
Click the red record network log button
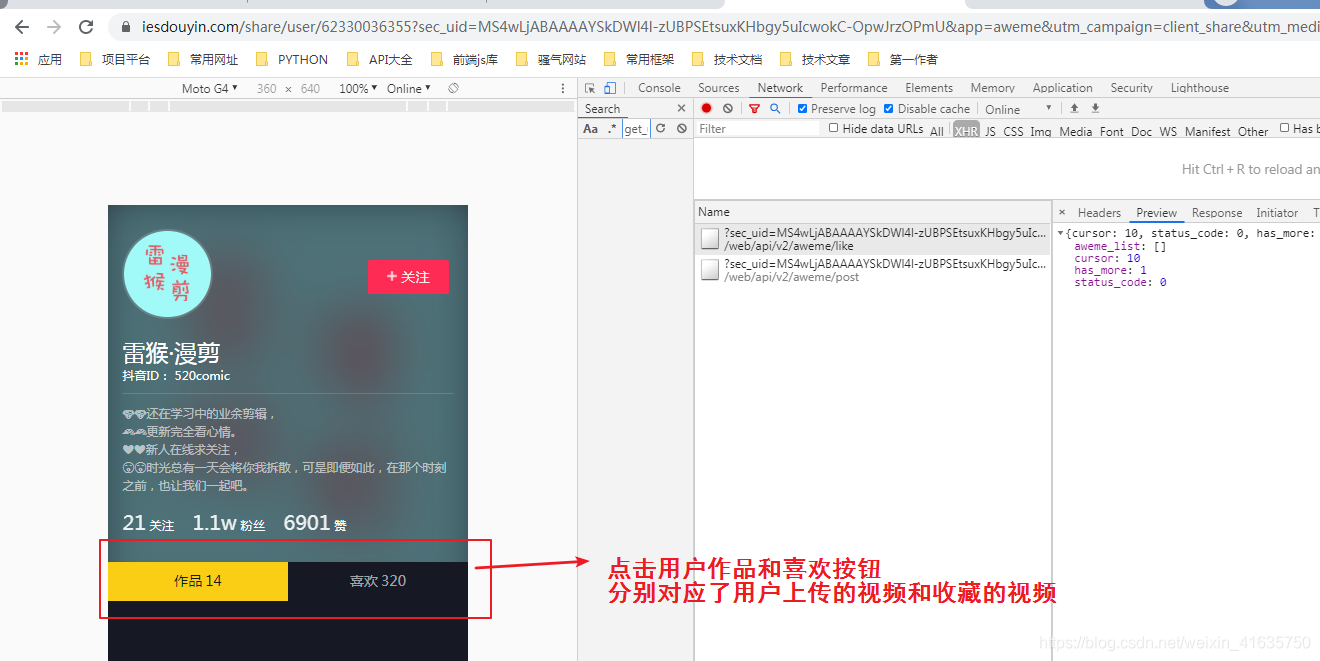(x=706, y=108)
